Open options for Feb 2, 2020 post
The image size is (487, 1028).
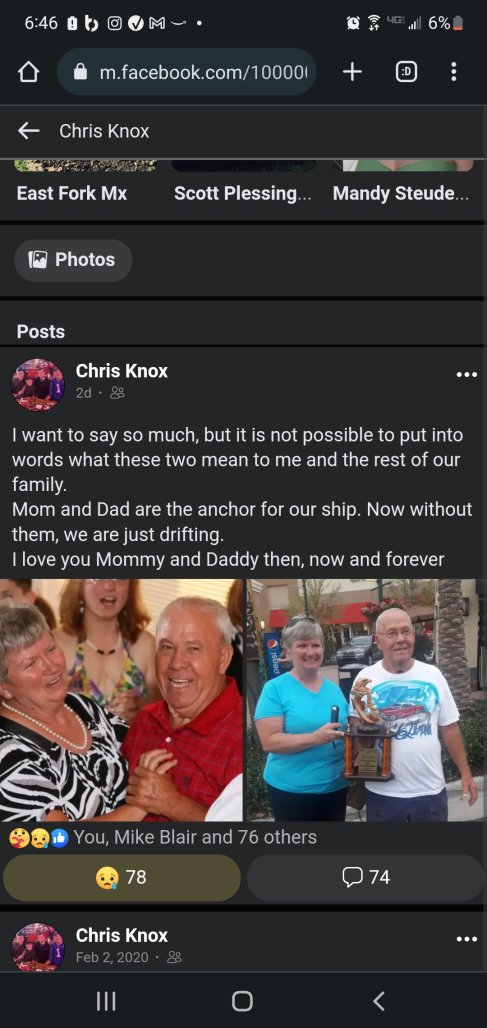(466, 939)
